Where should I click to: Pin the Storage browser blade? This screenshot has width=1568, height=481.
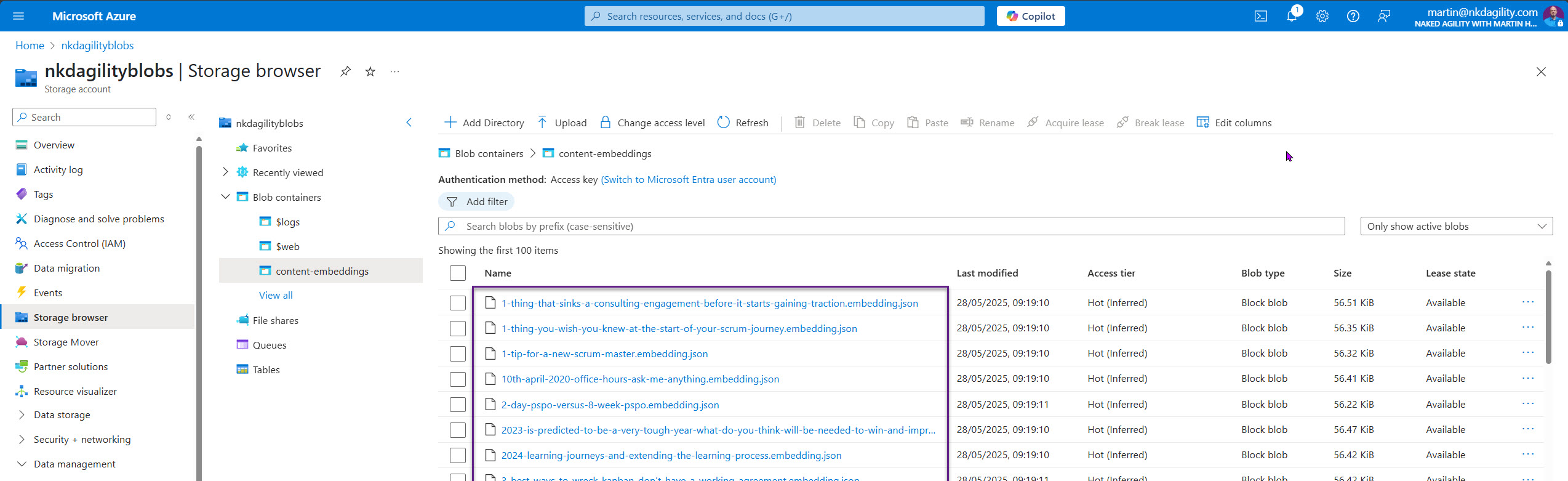[x=346, y=71]
